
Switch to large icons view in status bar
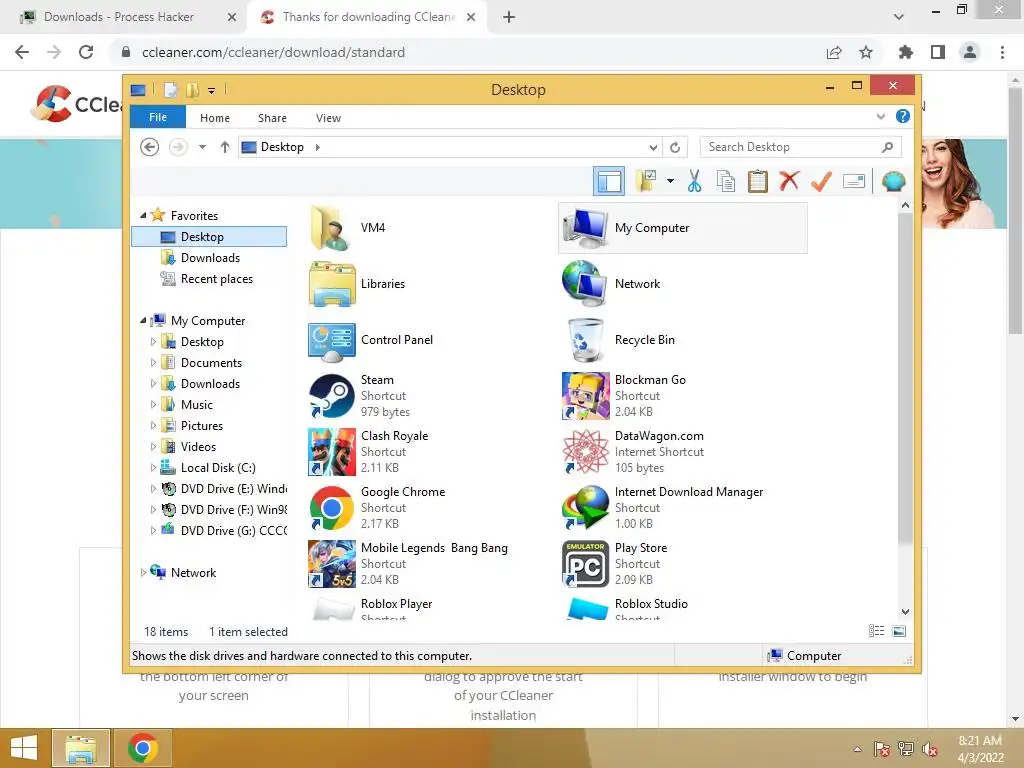(x=899, y=631)
